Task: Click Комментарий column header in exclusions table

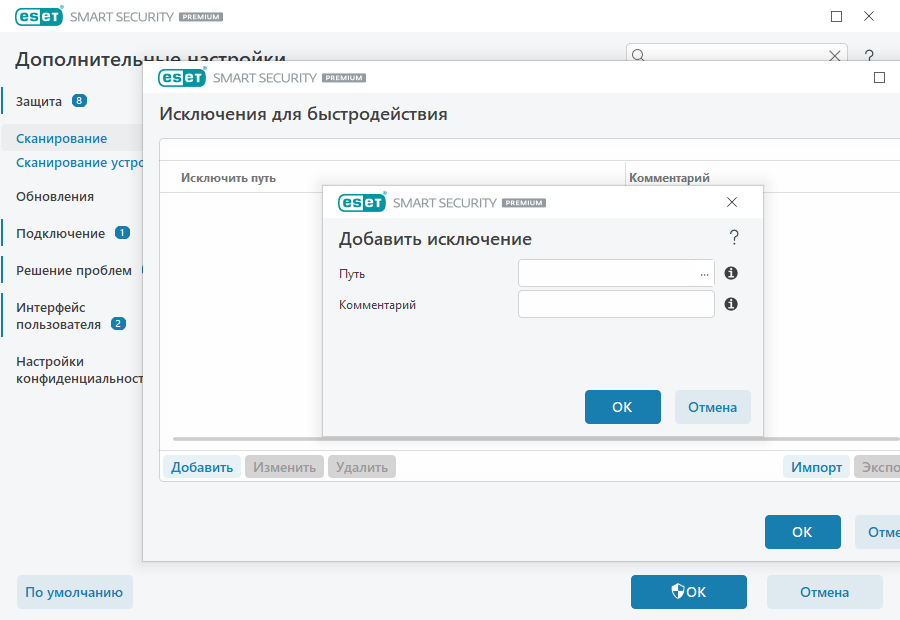Action: click(669, 178)
